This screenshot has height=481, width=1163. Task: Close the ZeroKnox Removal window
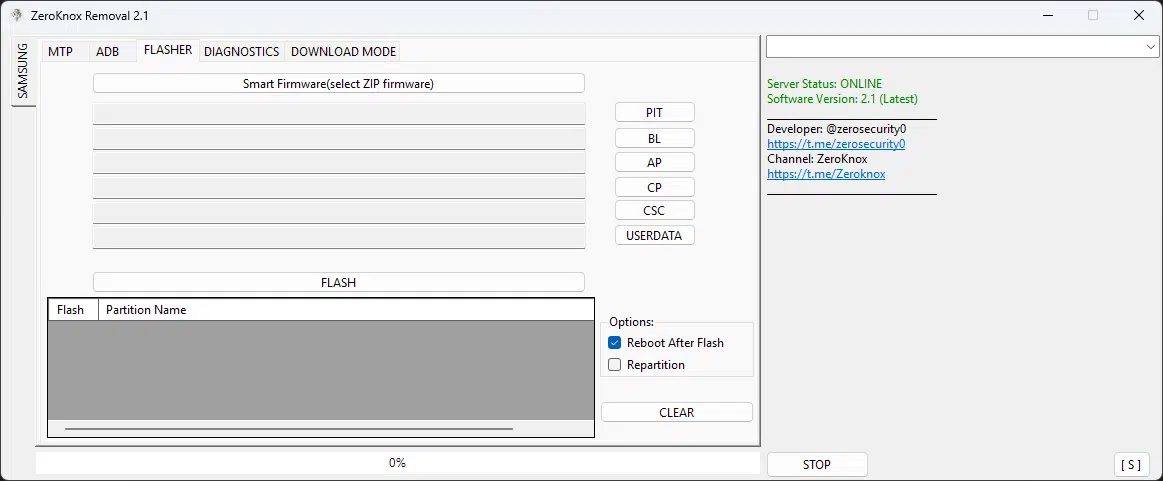[x=1139, y=16]
